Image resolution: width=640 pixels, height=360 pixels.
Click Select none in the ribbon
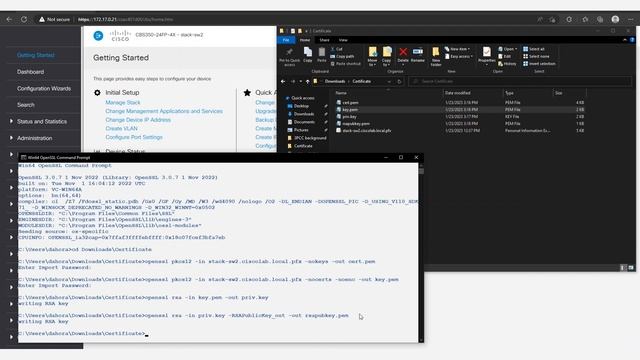pos(536,56)
